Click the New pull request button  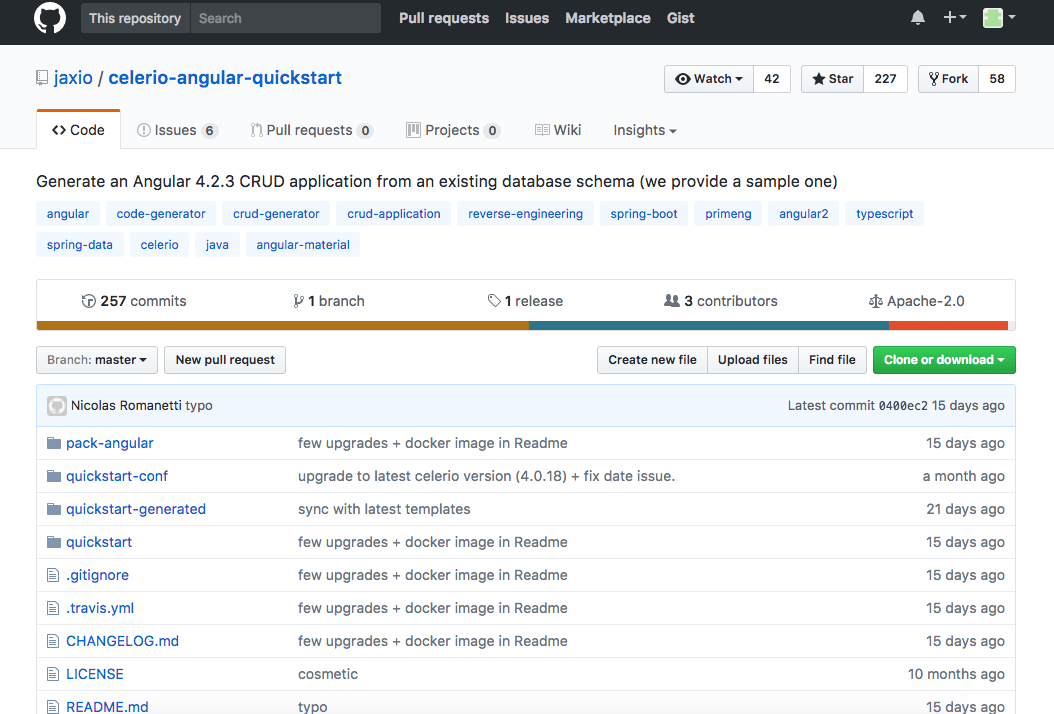click(225, 360)
